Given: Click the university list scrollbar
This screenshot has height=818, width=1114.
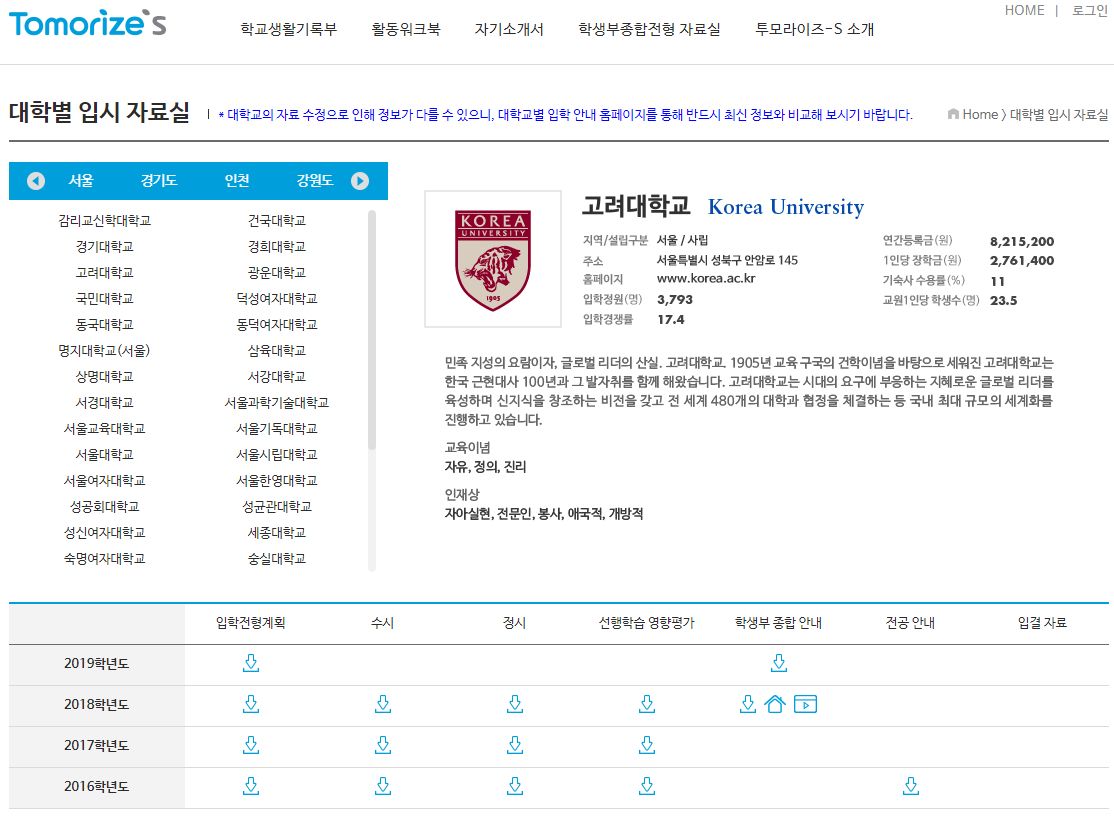Looking at the screenshot, I should 372,330.
